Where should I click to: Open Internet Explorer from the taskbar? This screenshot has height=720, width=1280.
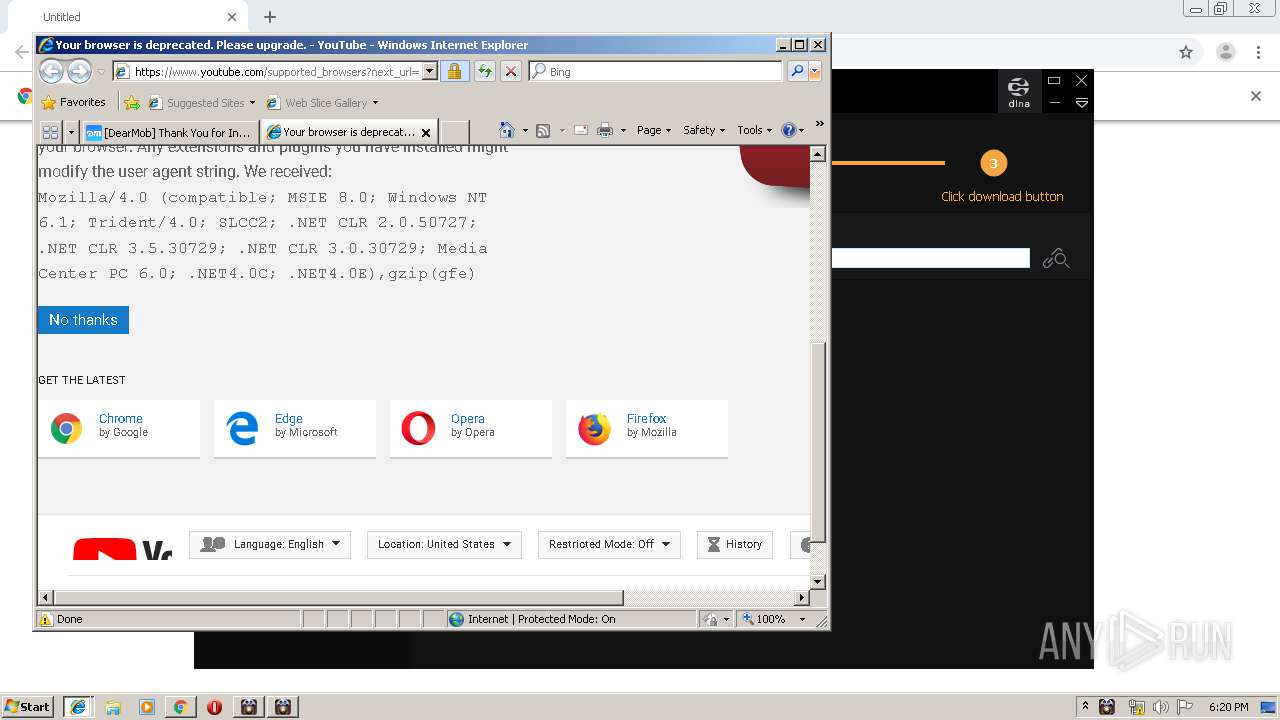tap(77, 707)
